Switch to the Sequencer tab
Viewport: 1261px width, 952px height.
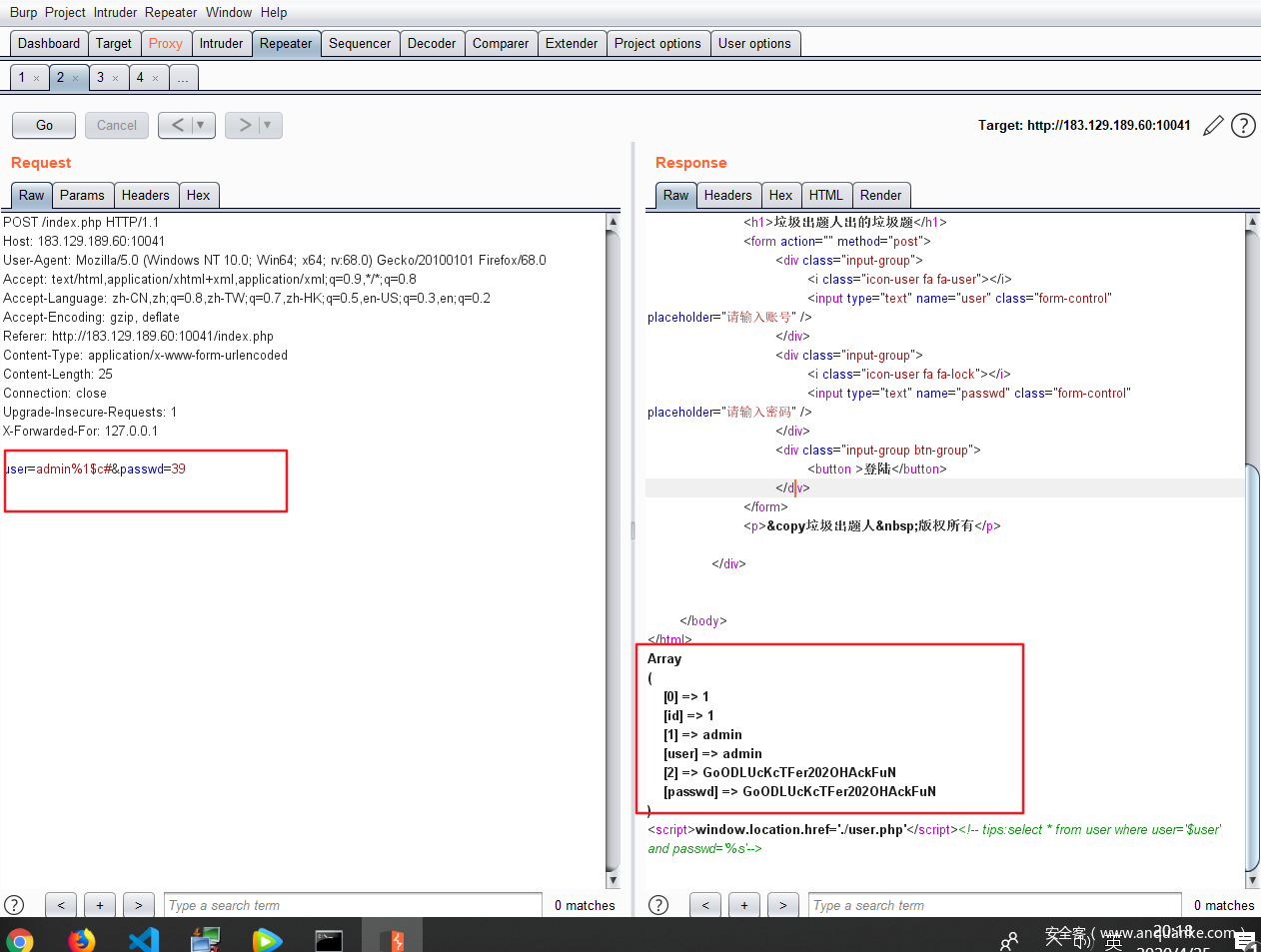[360, 43]
